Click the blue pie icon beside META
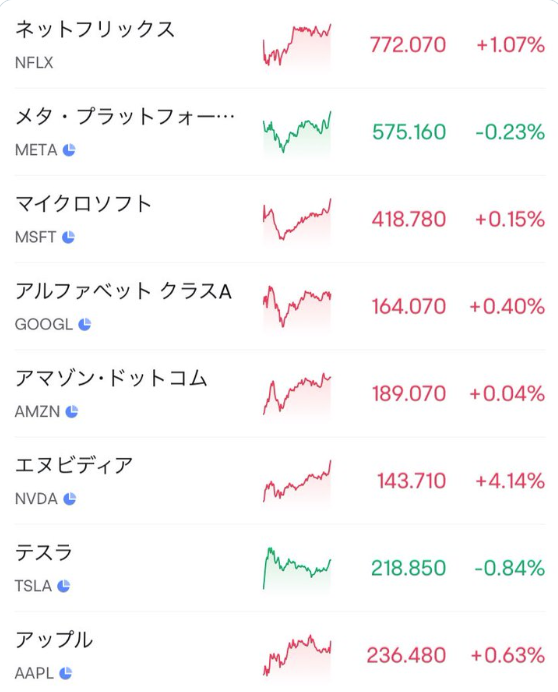Image resolution: width=558 pixels, height=692 pixels. pos(69,150)
